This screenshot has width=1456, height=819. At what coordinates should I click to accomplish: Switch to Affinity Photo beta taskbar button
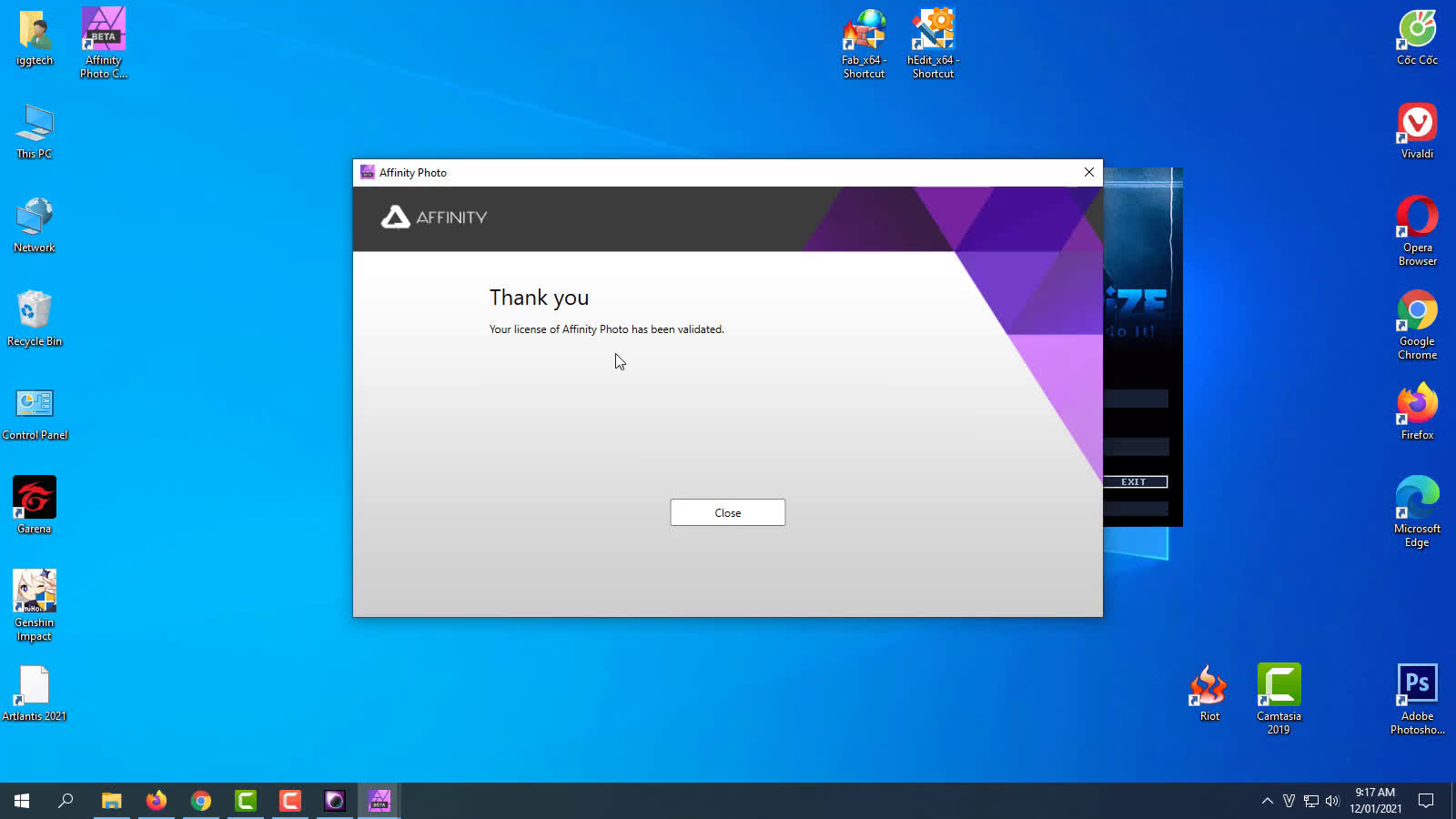pyautogui.click(x=379, y=801)
